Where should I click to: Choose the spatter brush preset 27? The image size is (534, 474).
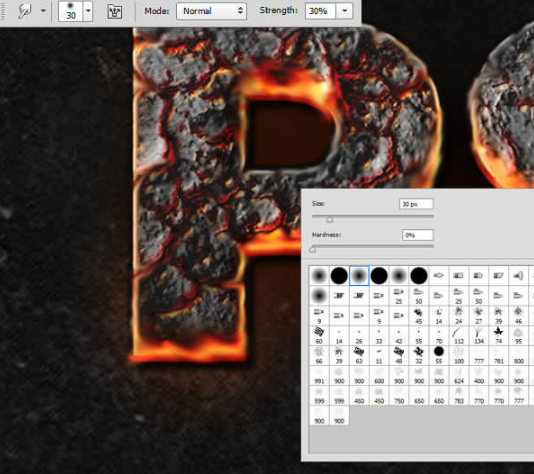pyautogui.click(x=478, y=316)
